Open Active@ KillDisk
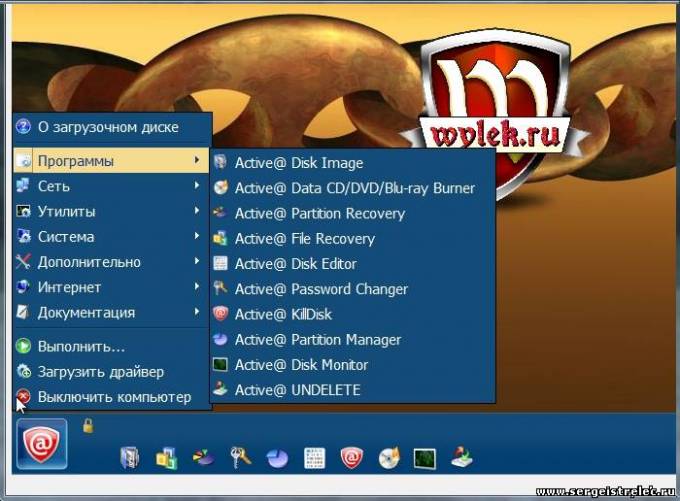This screenshot has height=501, width=680. pos(353,314)
